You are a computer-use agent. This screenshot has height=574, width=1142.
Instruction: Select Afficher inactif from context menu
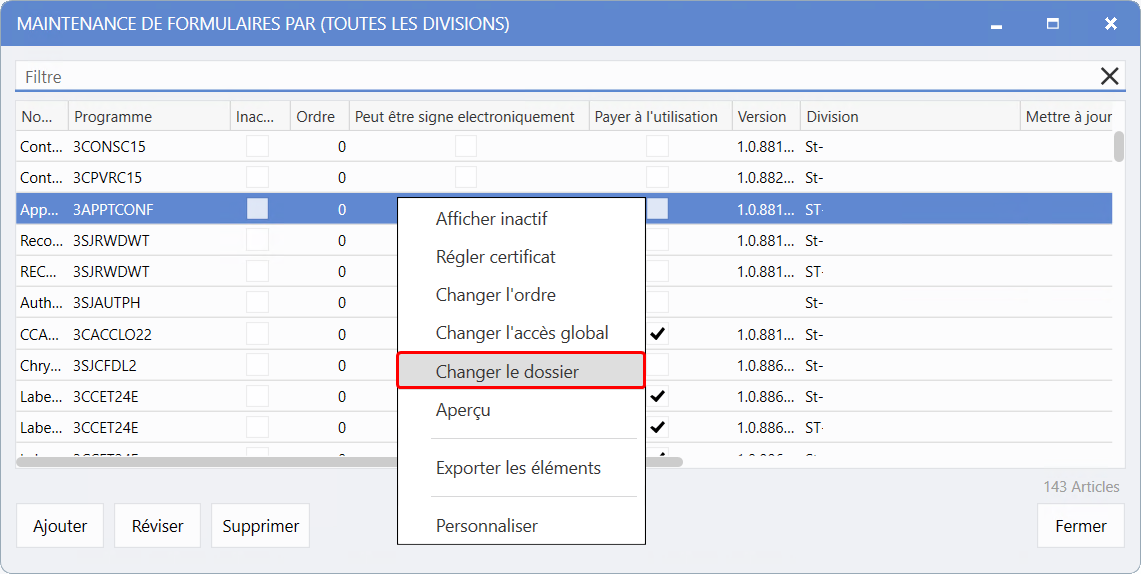coord(491,219)
